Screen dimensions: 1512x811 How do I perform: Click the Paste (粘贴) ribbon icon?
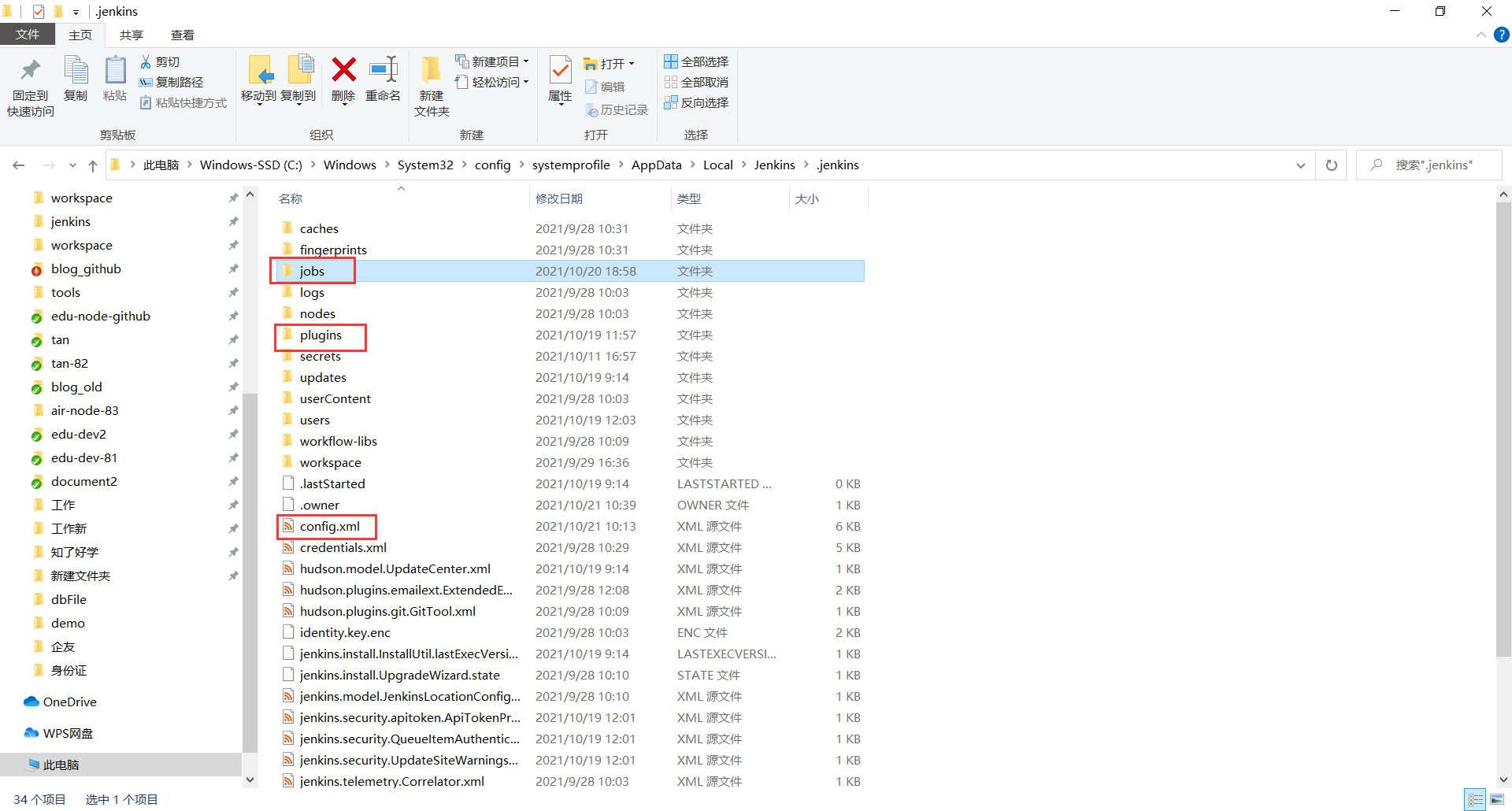click(115, 71)
